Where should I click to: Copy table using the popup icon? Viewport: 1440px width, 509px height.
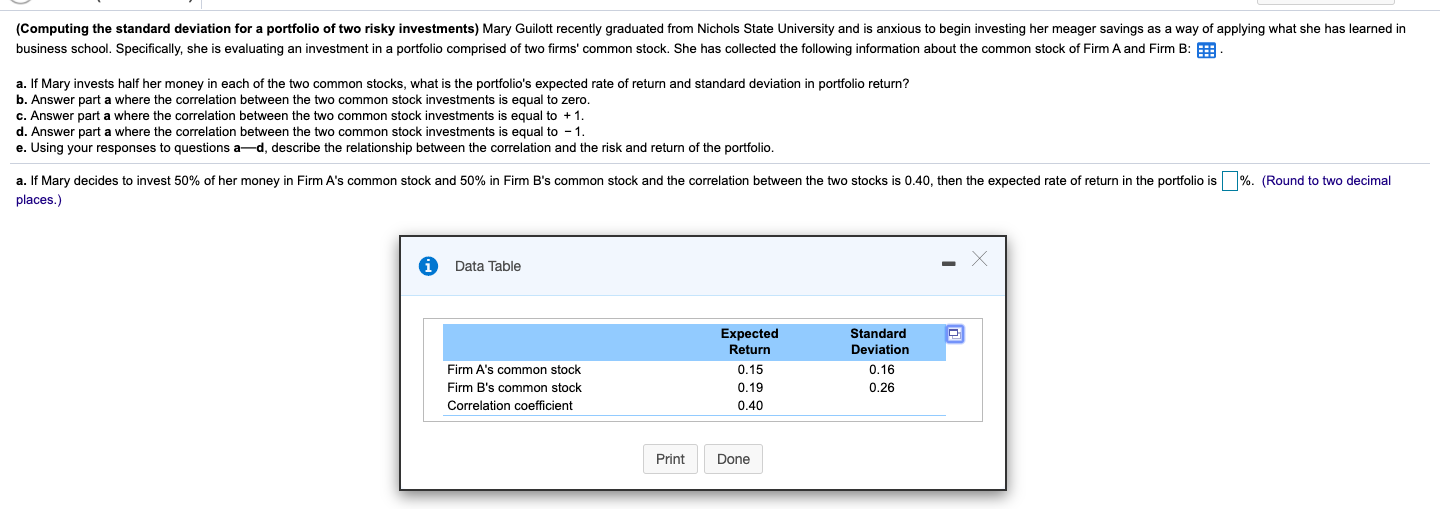pyautogui.click(x=955, y=334)
